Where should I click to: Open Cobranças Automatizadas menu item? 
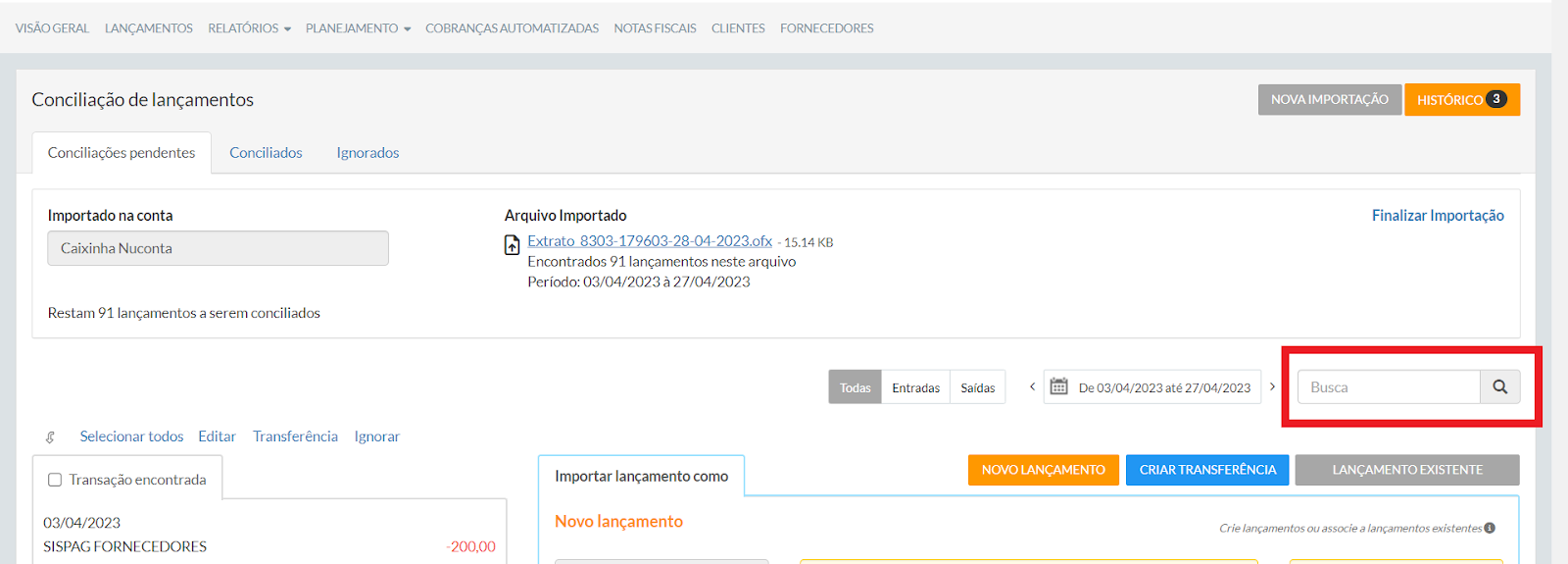point(512,28)
